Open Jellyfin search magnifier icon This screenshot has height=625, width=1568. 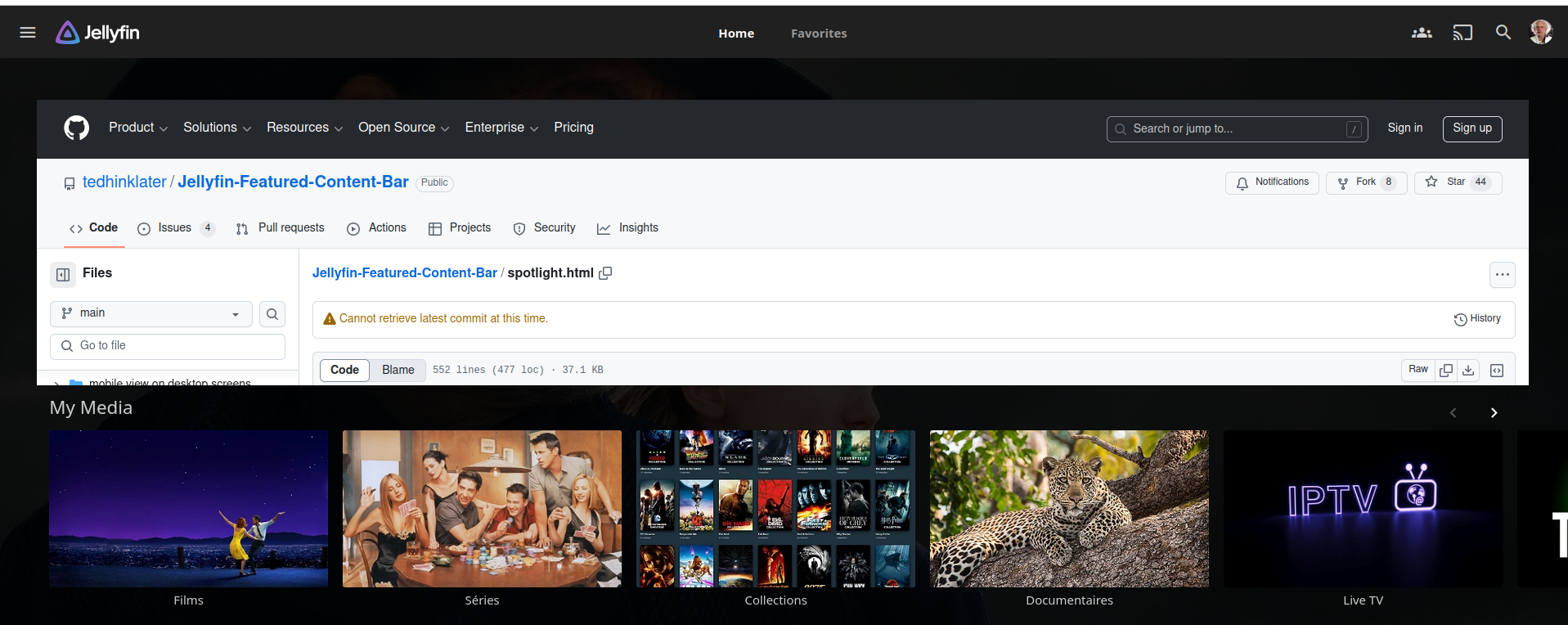[x=1503, y=33]
